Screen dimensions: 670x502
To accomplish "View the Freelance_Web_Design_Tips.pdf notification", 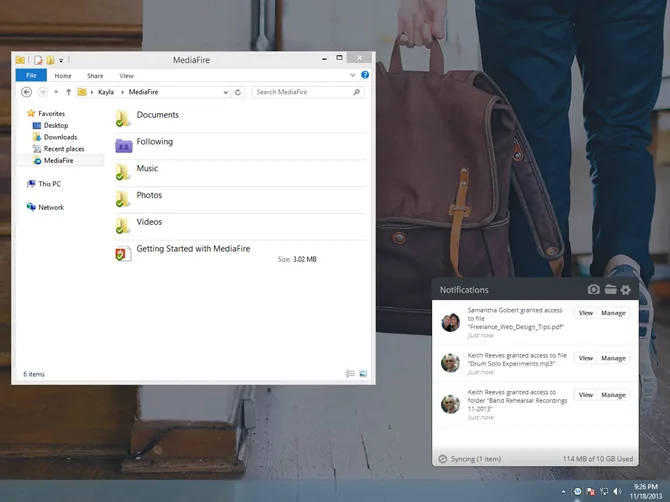I will point(586,313).
